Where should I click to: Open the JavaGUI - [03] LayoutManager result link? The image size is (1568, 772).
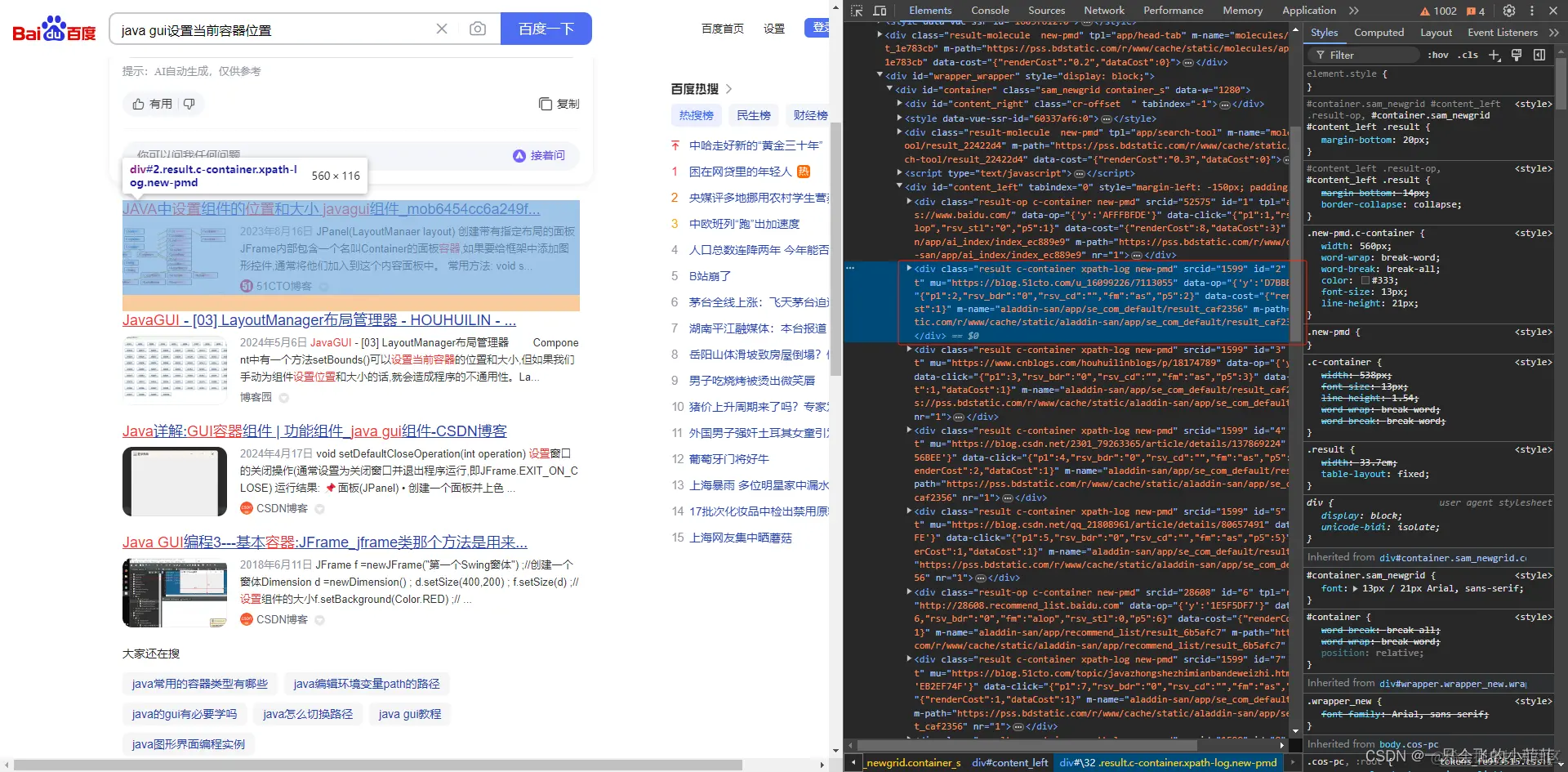pyautogui.click(x=319, y=320)
